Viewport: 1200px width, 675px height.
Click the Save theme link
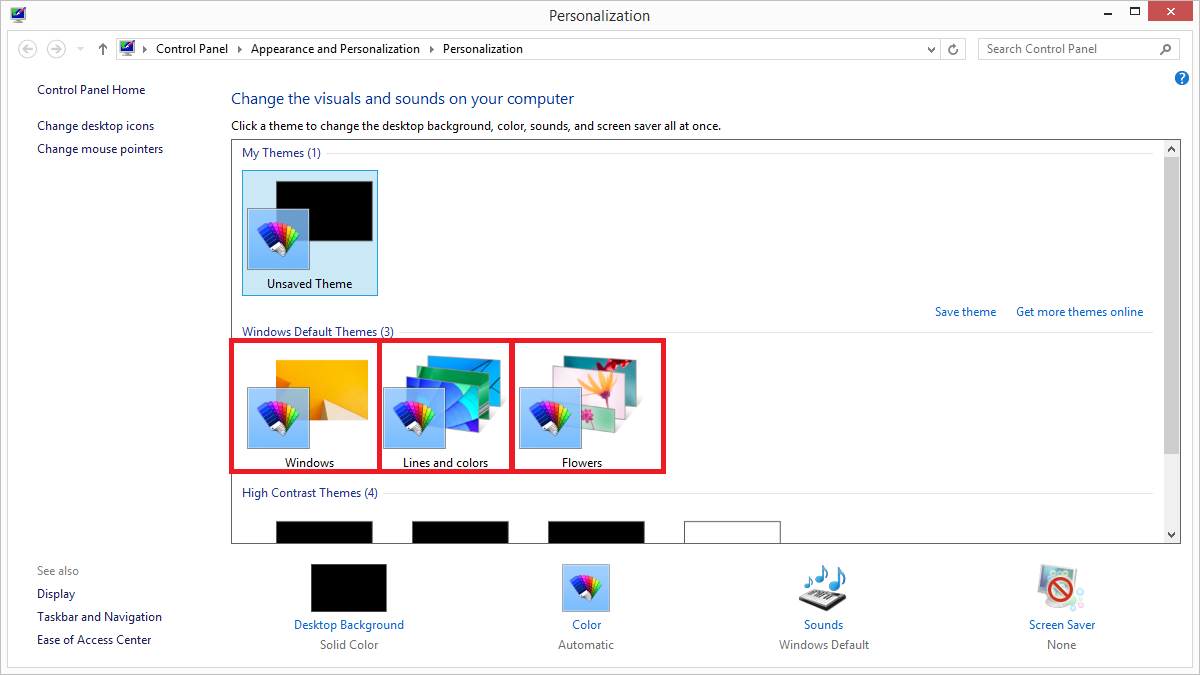[965, 312]
